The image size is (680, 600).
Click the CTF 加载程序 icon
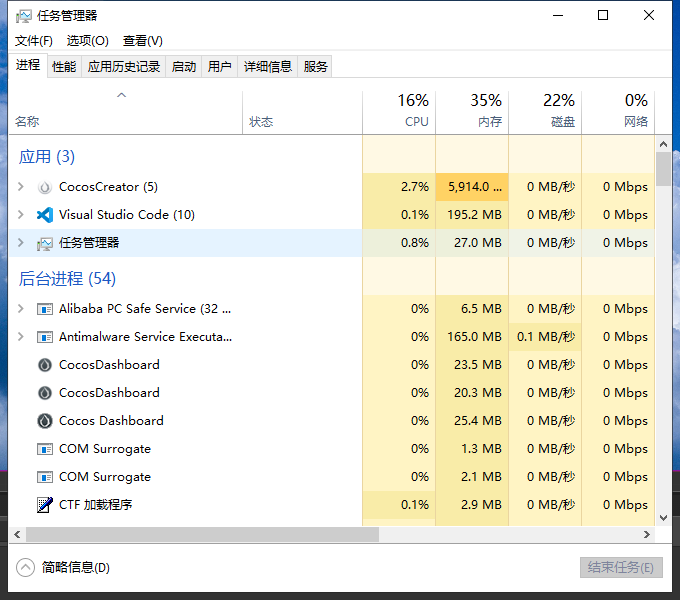pos(44,505)
